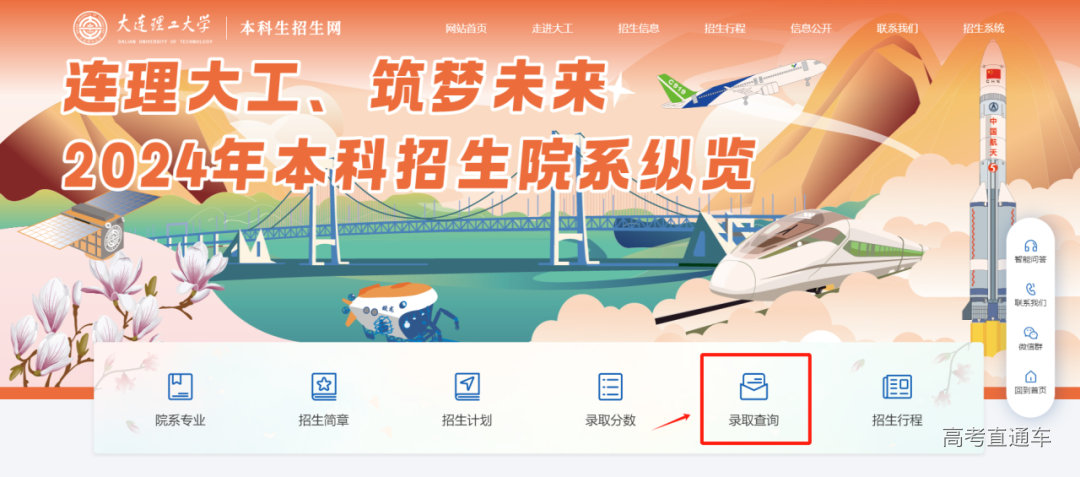Open the 院系专业 book icon
This screenshot has width=1080, height=477.
click(x=180, y=387)
